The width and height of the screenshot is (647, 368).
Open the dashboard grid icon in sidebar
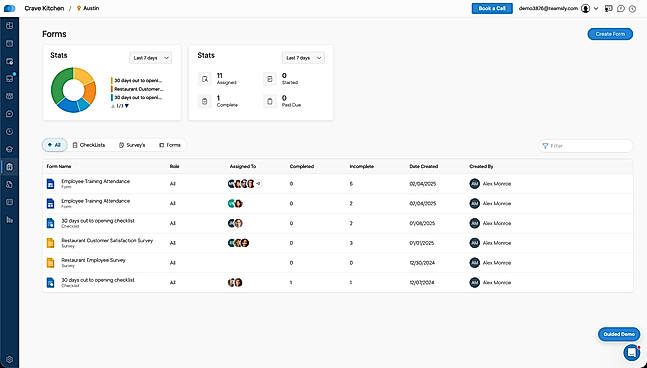9,26
